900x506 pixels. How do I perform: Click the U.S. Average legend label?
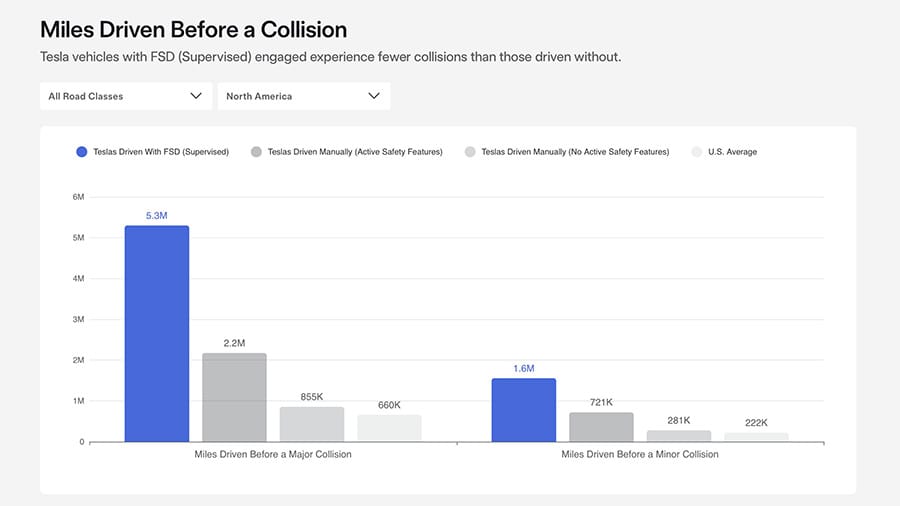tap(734, 152)
